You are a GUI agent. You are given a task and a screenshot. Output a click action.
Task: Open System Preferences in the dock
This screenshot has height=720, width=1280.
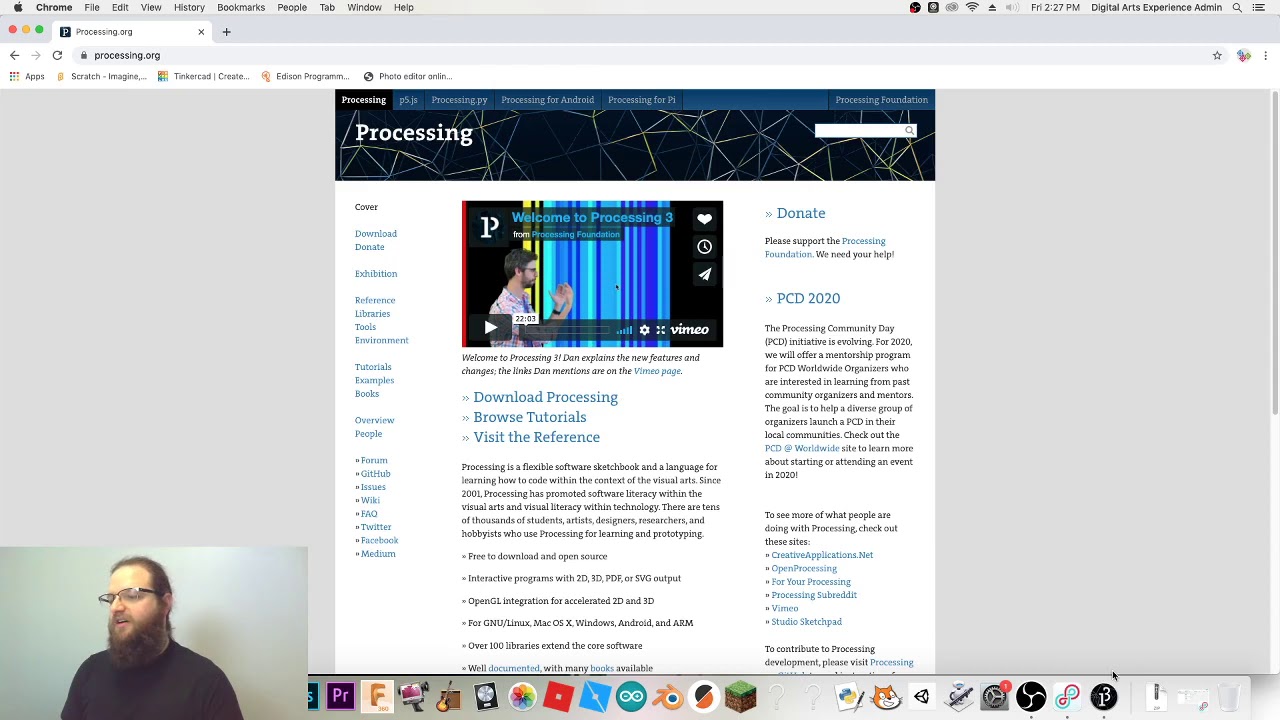point(995,696)
